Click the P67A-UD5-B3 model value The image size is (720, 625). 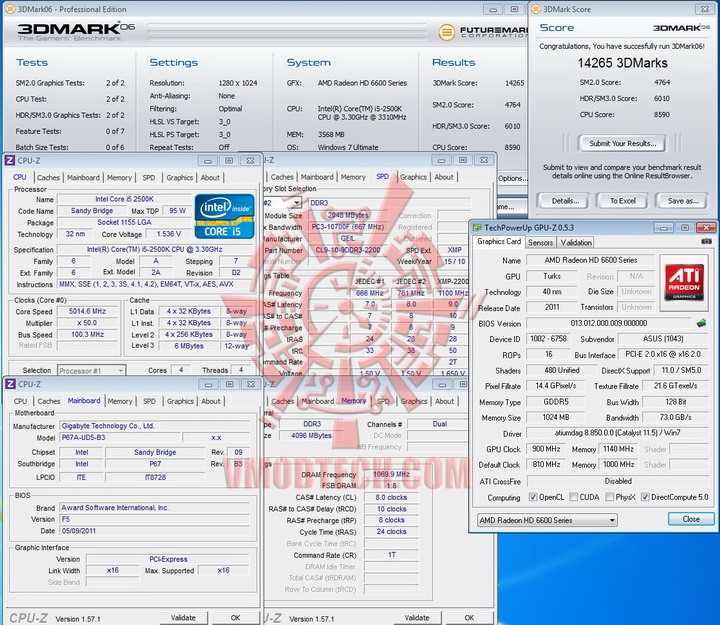pos(83,437)
